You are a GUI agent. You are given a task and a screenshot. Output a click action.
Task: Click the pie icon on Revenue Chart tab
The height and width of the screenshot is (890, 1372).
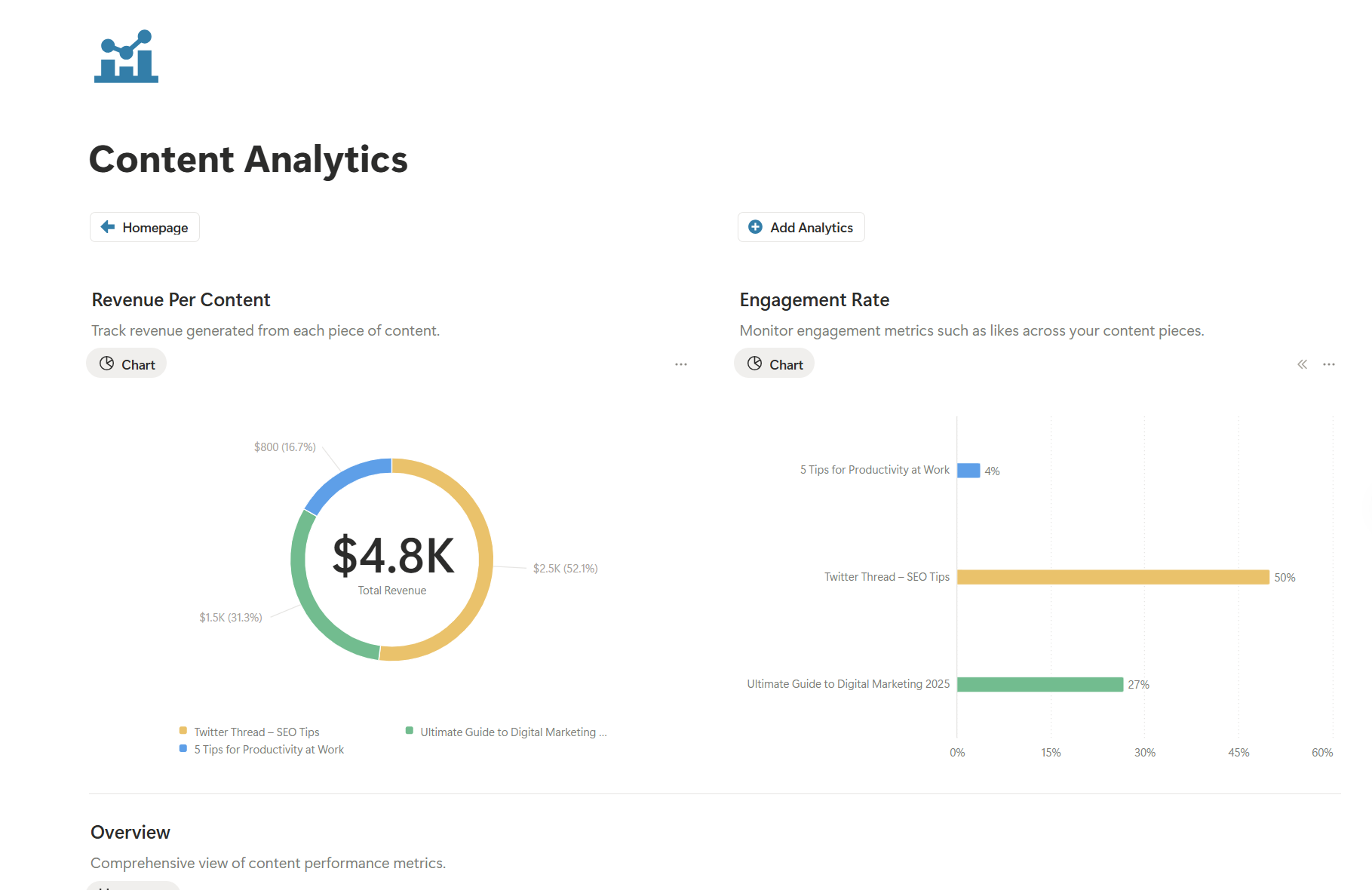click(x=107, y=364)
